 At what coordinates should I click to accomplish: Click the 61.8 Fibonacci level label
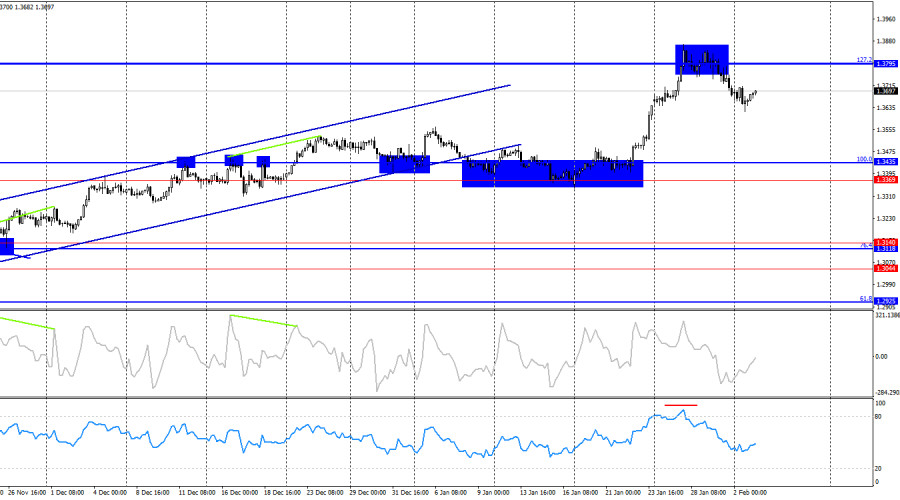point(866,299)
